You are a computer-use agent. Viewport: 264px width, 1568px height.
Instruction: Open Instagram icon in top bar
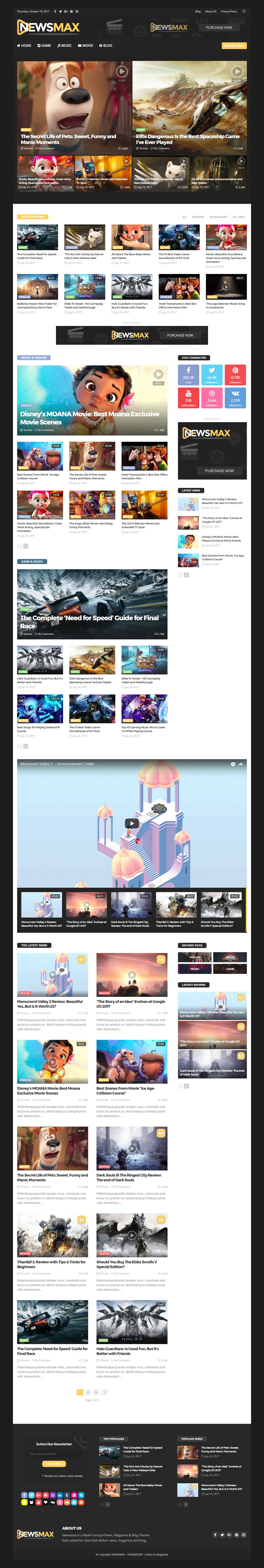[77, 11]
